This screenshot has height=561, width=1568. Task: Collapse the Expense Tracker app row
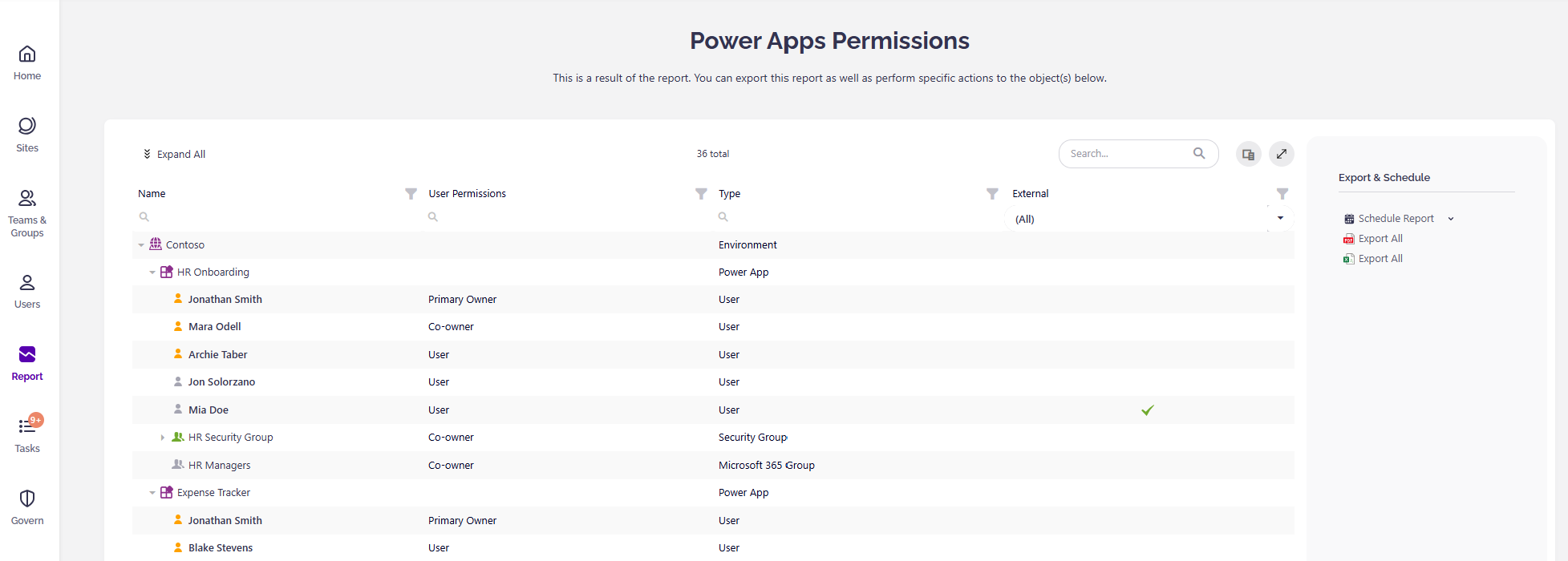152,493
